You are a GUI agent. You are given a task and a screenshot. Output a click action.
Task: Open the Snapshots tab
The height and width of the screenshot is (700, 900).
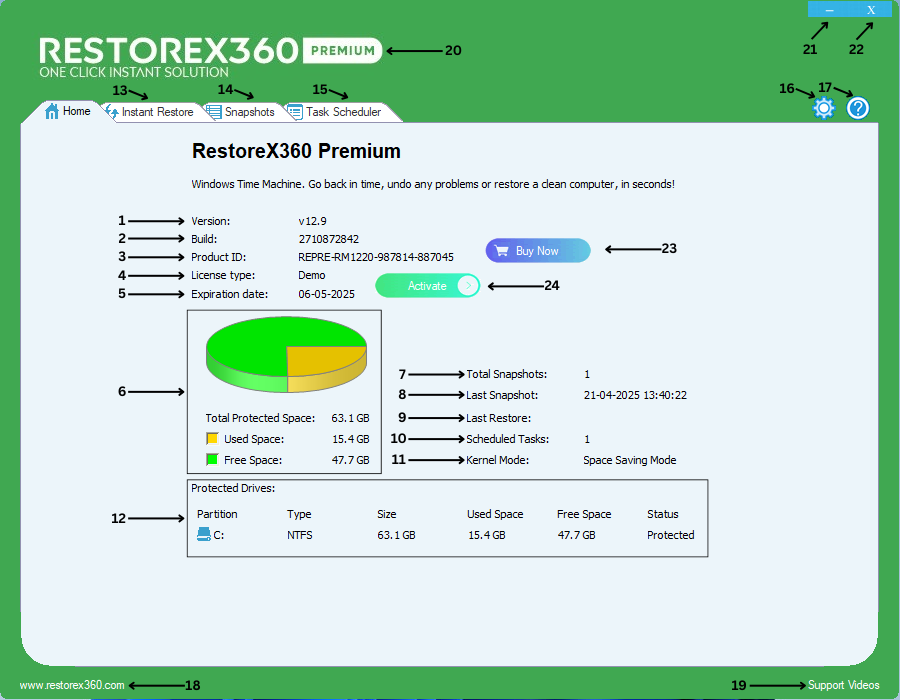[241, 112]
